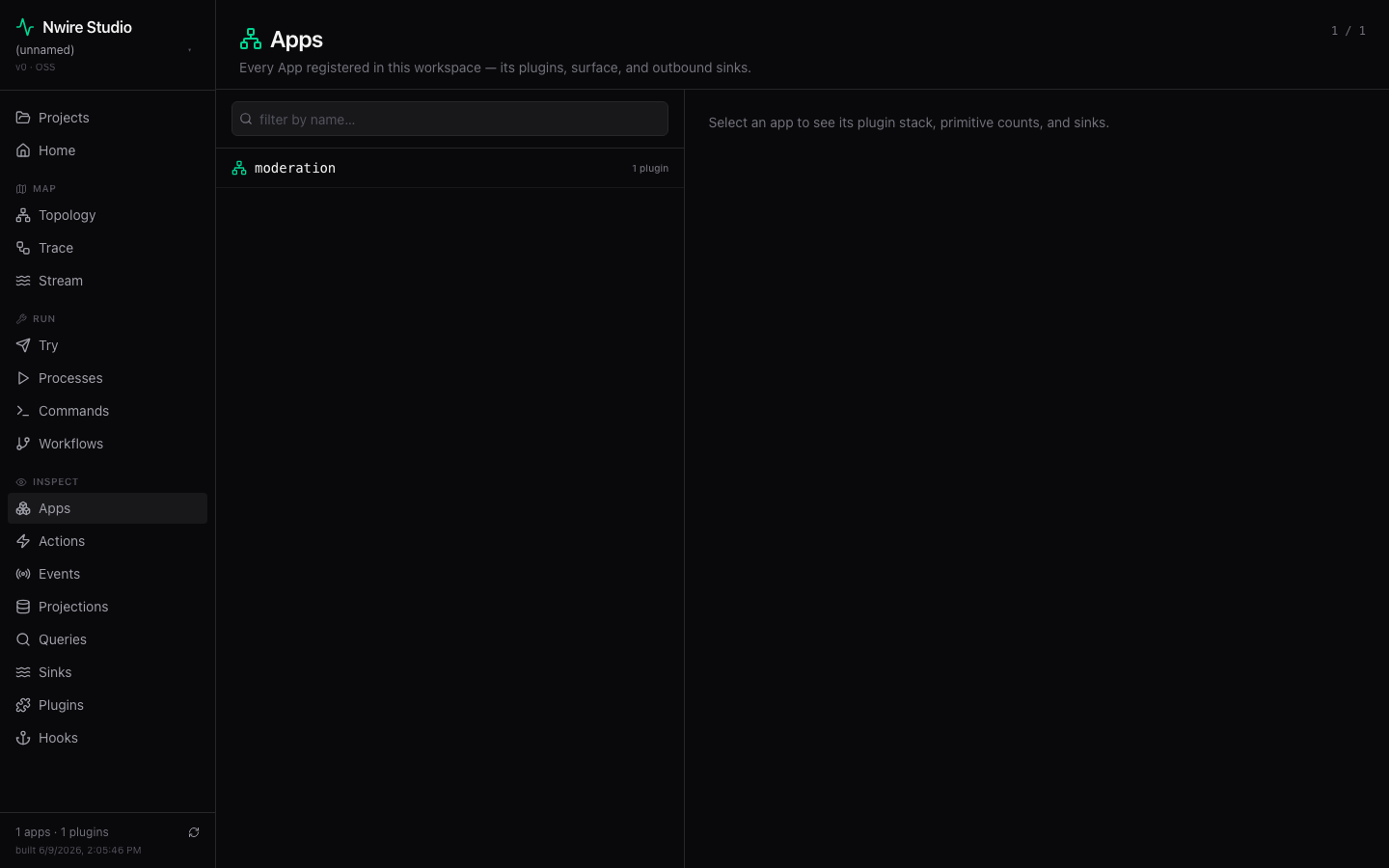This screenshot has height=868, width=1389.
Task: Click the Events broadcast icon
Action: click(23, 574)
